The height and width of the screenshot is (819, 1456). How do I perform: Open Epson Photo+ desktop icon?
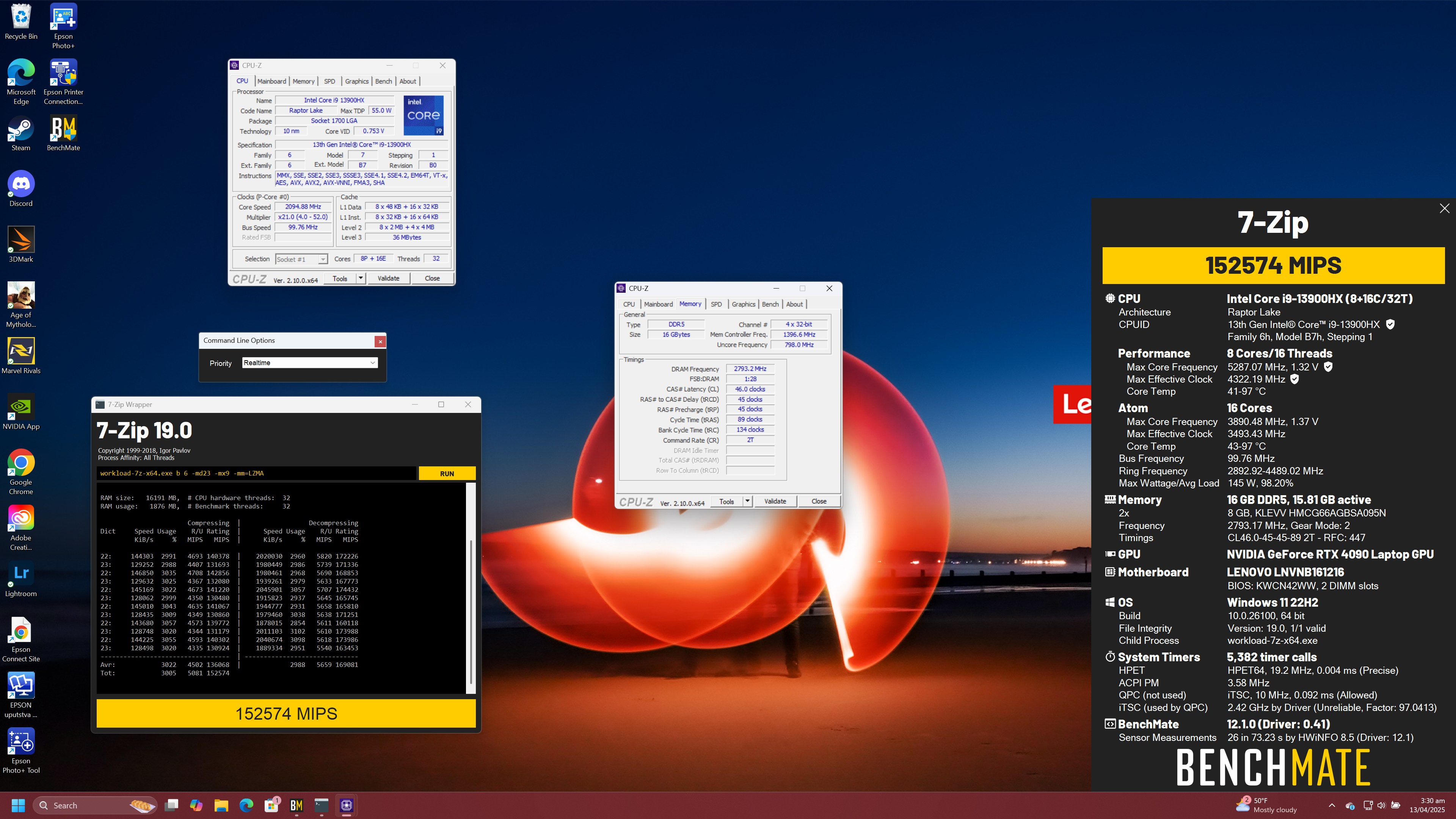point(63,26)
